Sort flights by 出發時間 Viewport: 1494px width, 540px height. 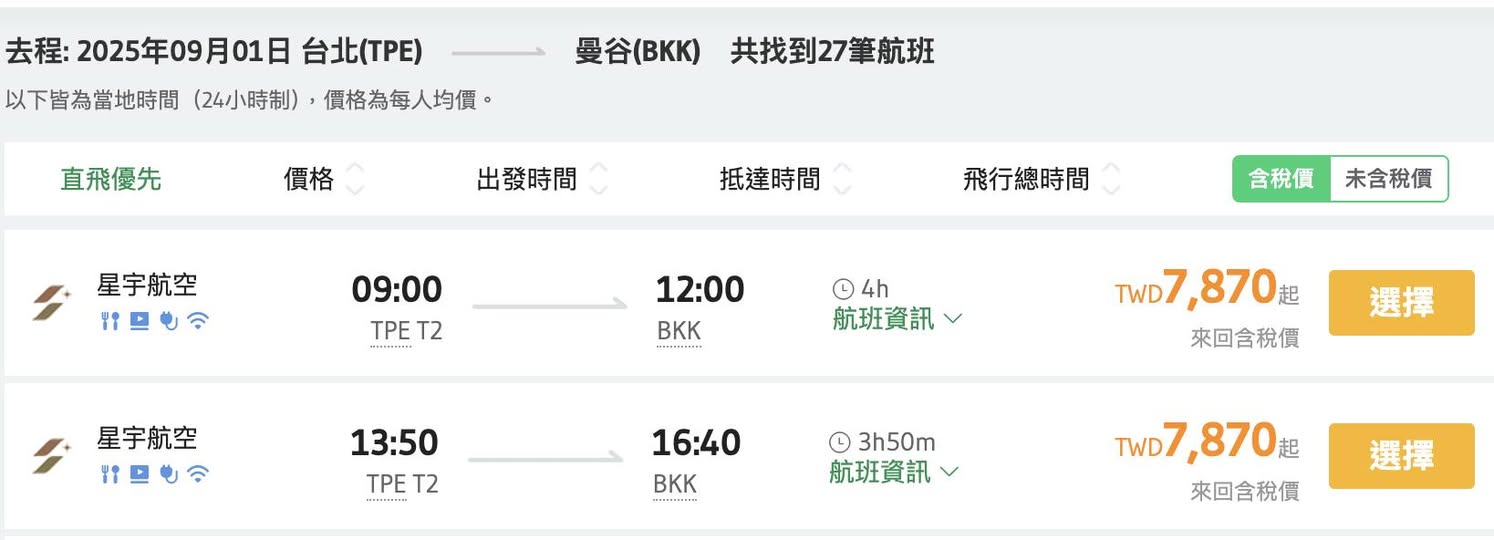541,179
